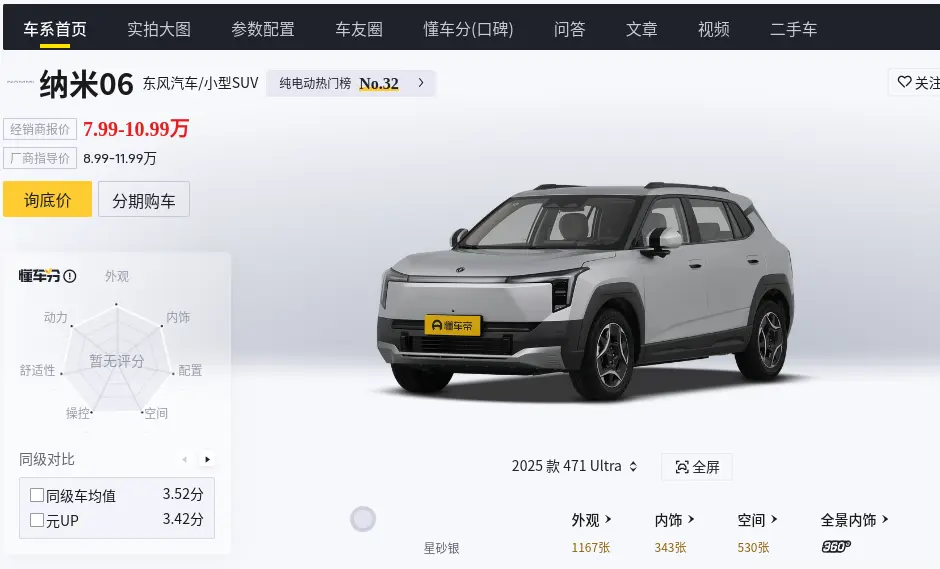
Task: Open the 2025款 471 Ultra model dropdown
Action: pyautogui.click(x=574, y=466)
